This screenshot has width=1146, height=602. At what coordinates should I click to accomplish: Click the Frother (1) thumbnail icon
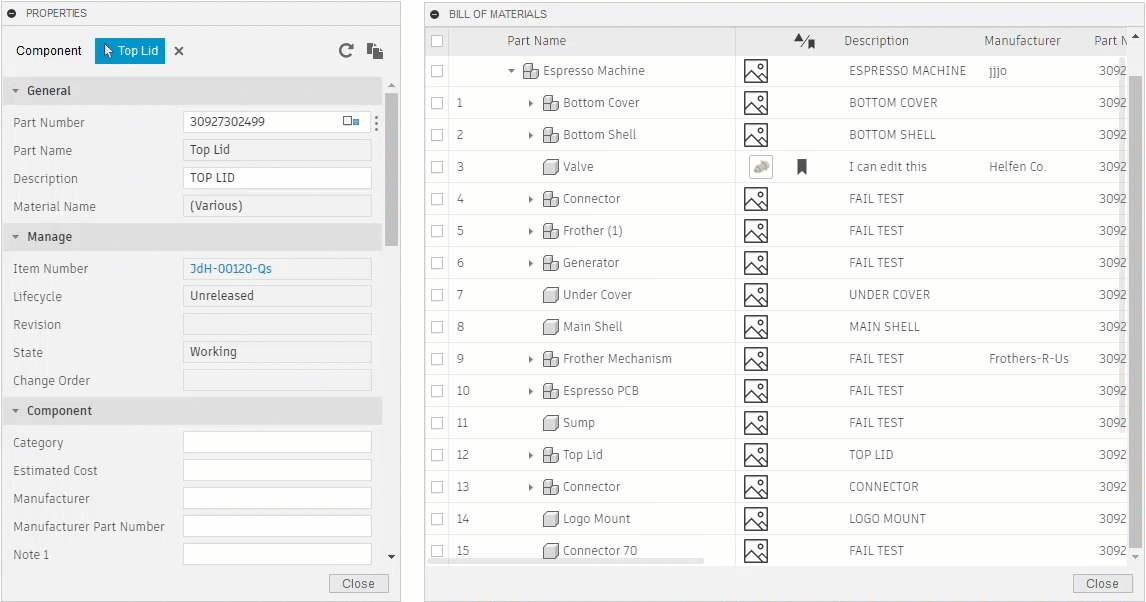[x=756, y=231]
